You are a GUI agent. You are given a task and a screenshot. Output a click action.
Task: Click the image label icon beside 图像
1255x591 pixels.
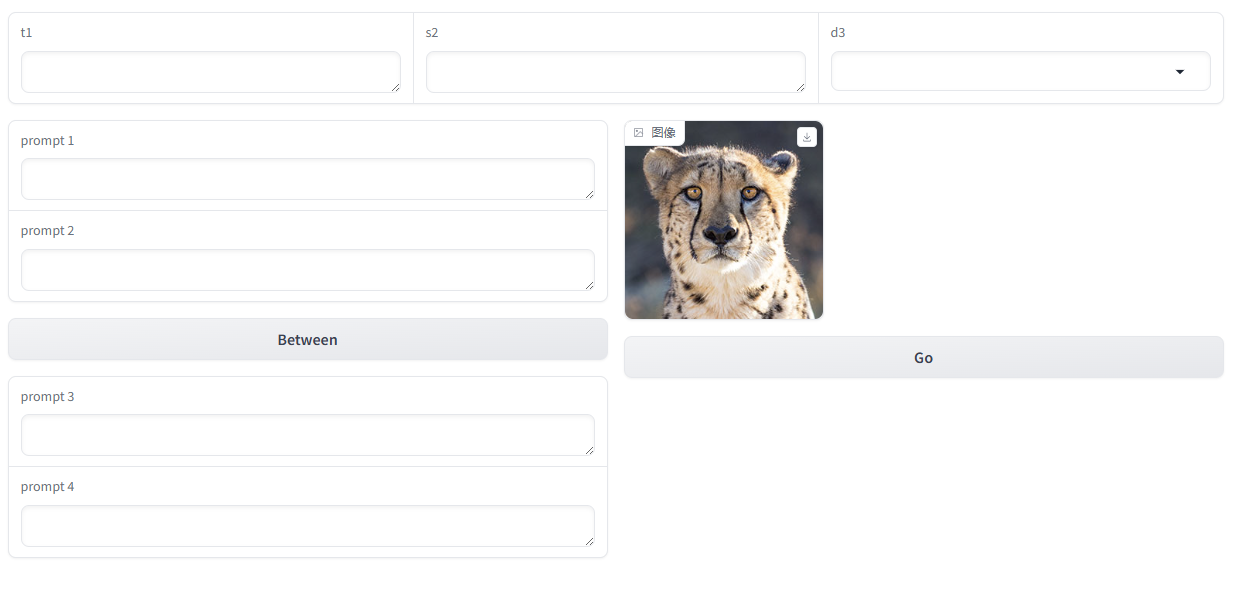pyautogui.click(x=638, y=133)
